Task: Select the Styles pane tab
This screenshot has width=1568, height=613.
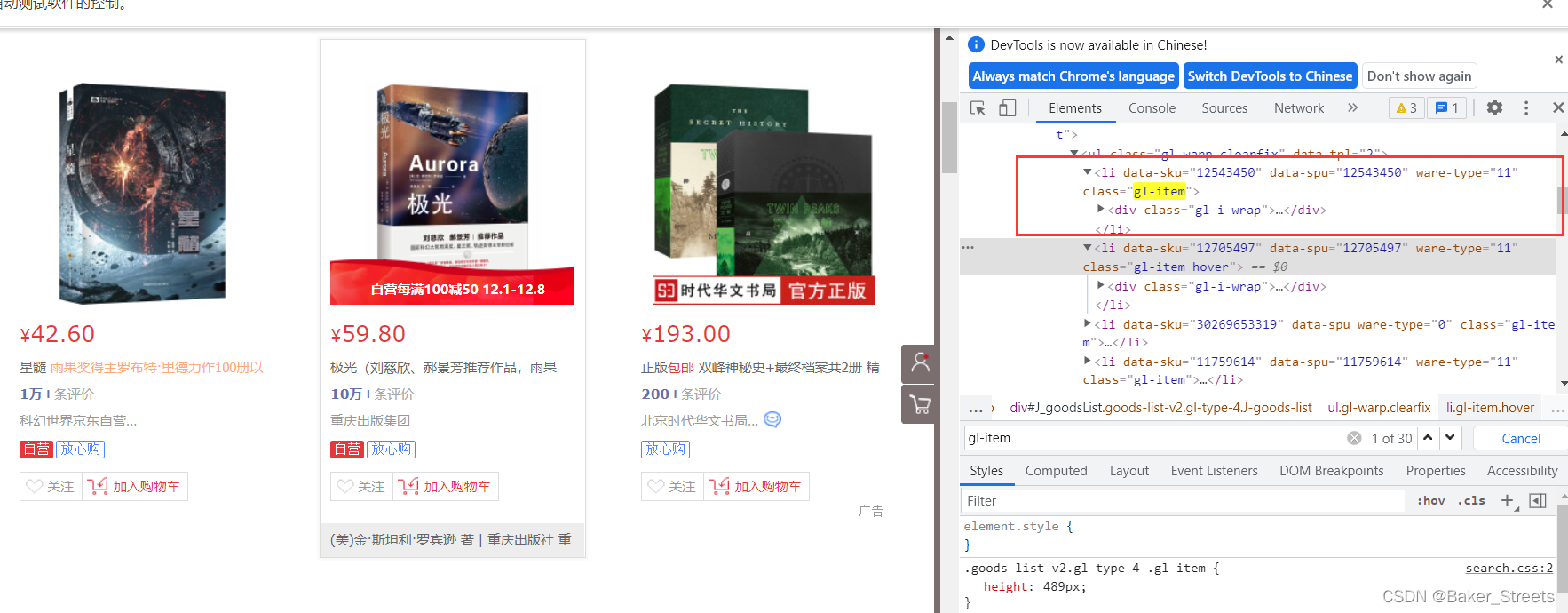Action: 986,471
